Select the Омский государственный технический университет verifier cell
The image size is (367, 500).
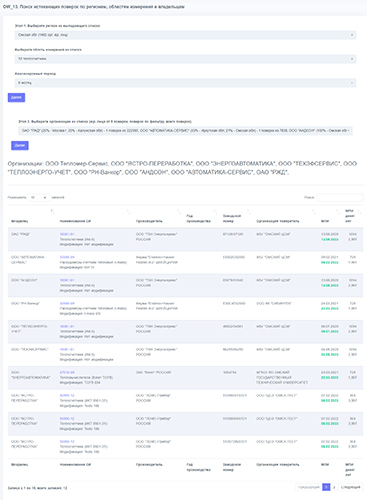(282, 377)
